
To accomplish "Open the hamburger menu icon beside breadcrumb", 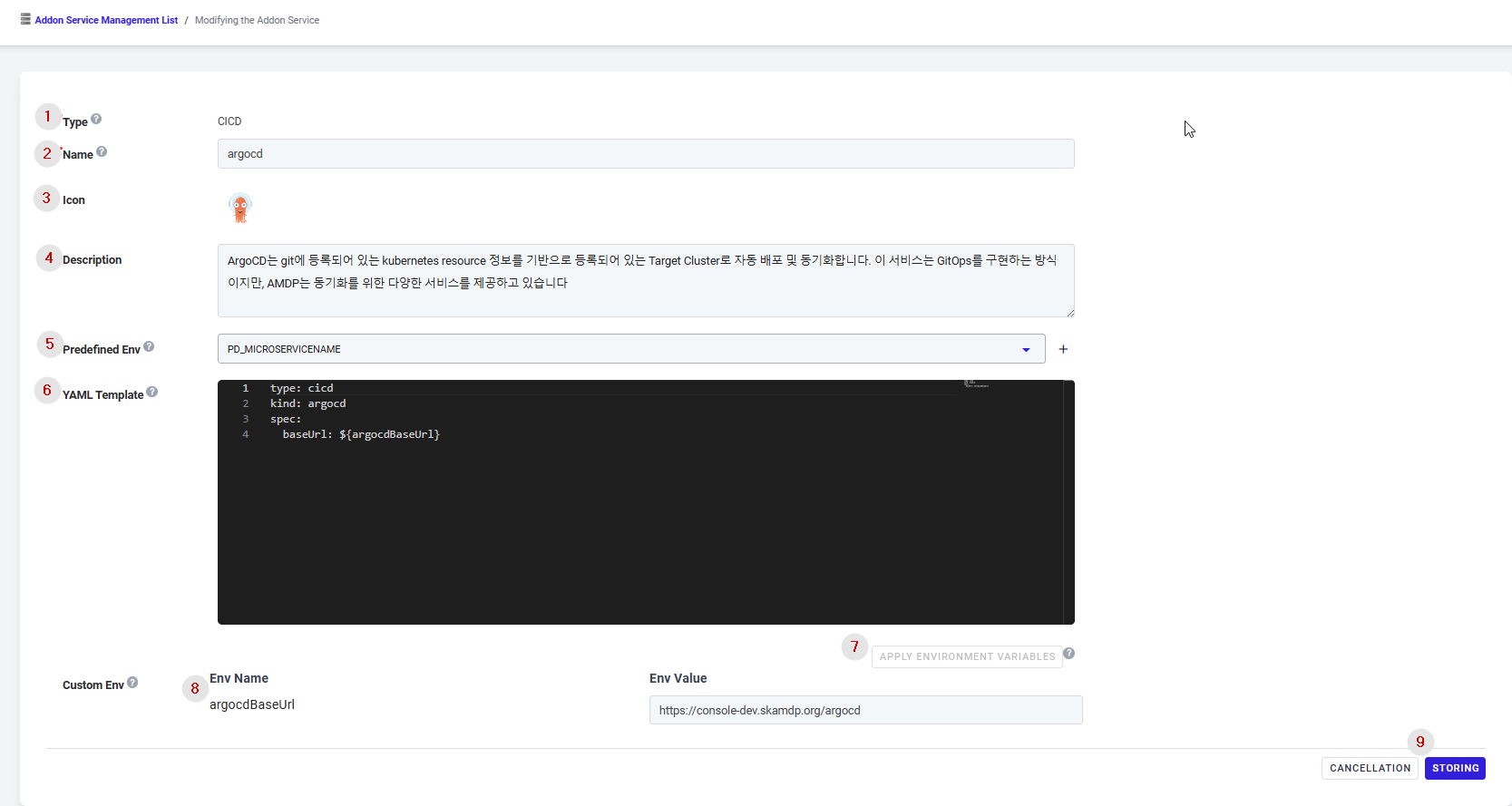I will [25, 19].
